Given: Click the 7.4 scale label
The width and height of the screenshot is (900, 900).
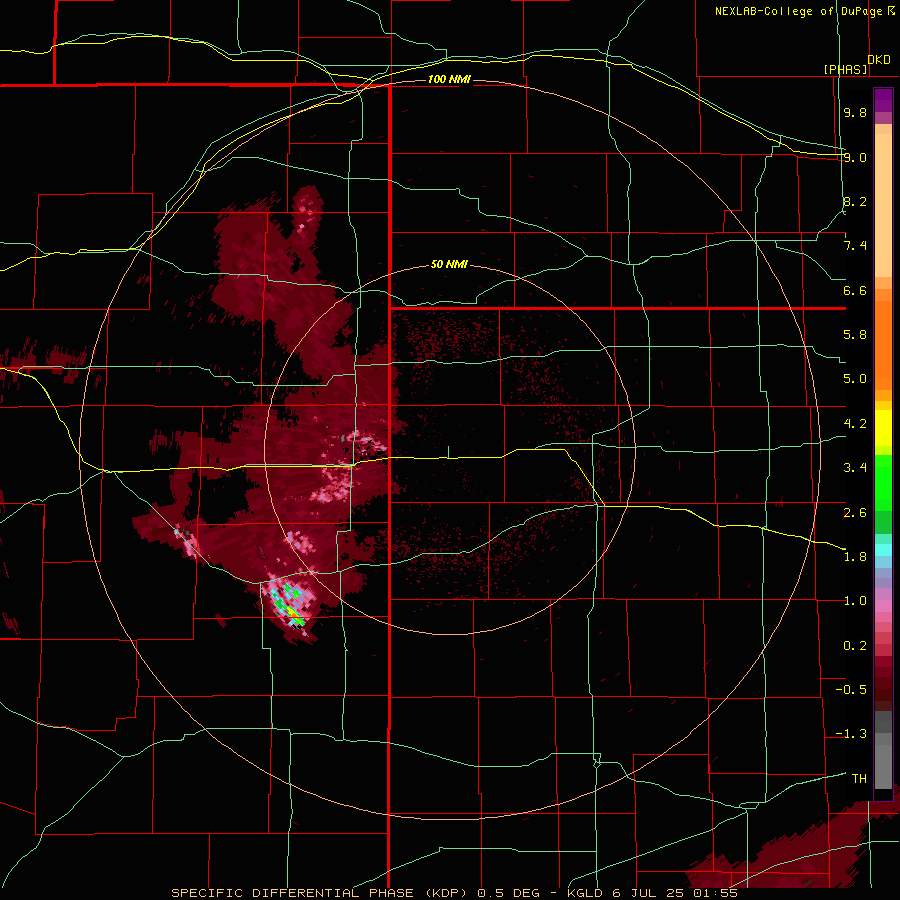Looking at the screenshot, I should 855,246.
